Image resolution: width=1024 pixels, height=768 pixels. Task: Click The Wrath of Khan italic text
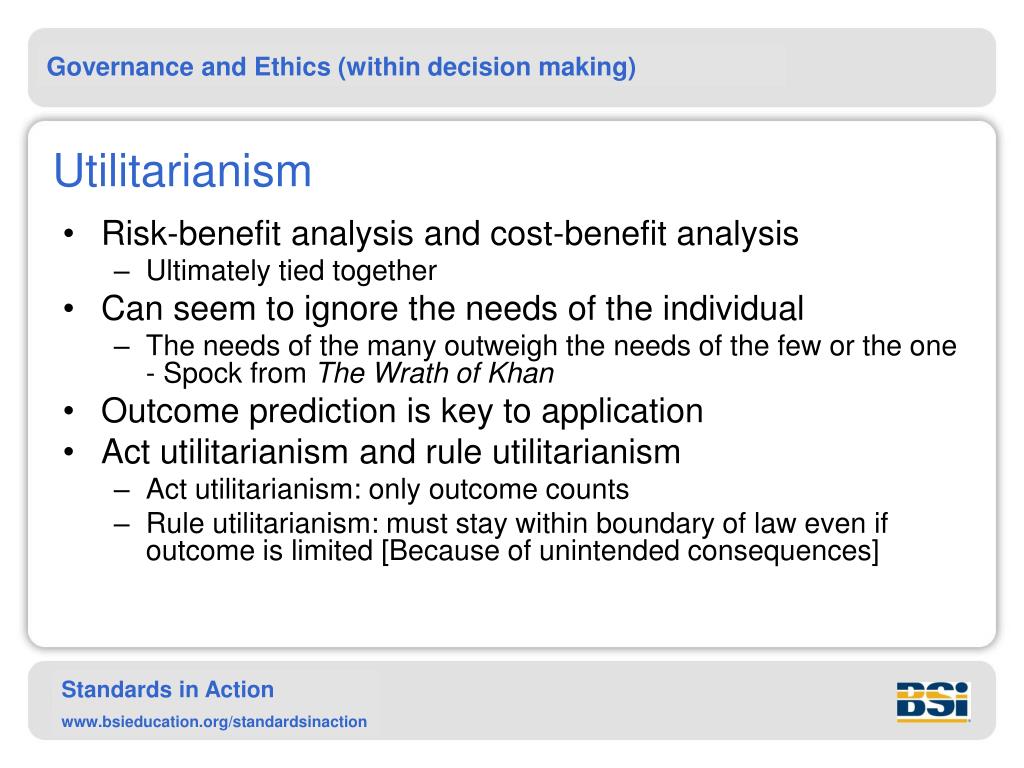tap(436, 374)
